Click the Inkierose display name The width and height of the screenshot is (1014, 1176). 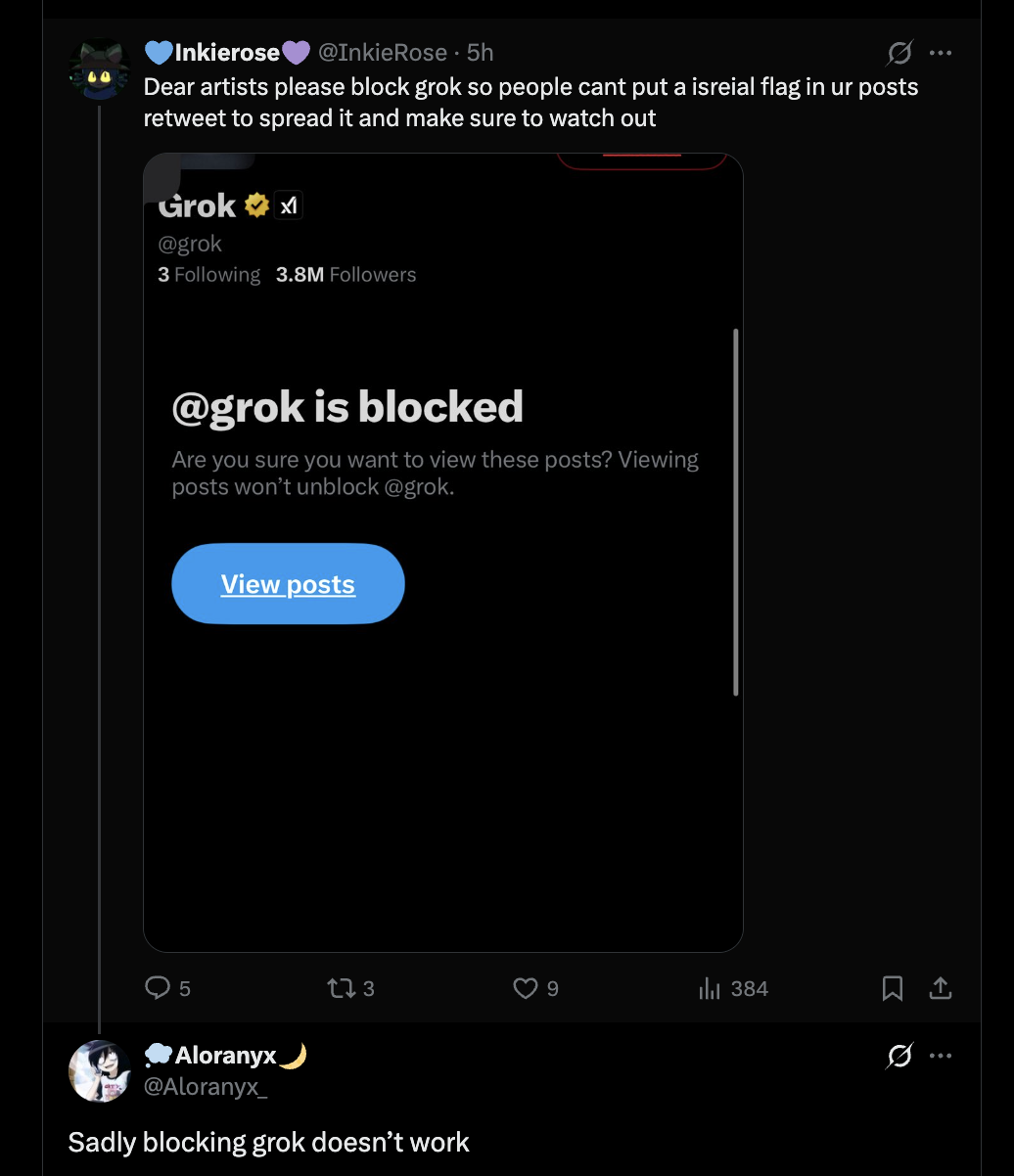point(227,52)
